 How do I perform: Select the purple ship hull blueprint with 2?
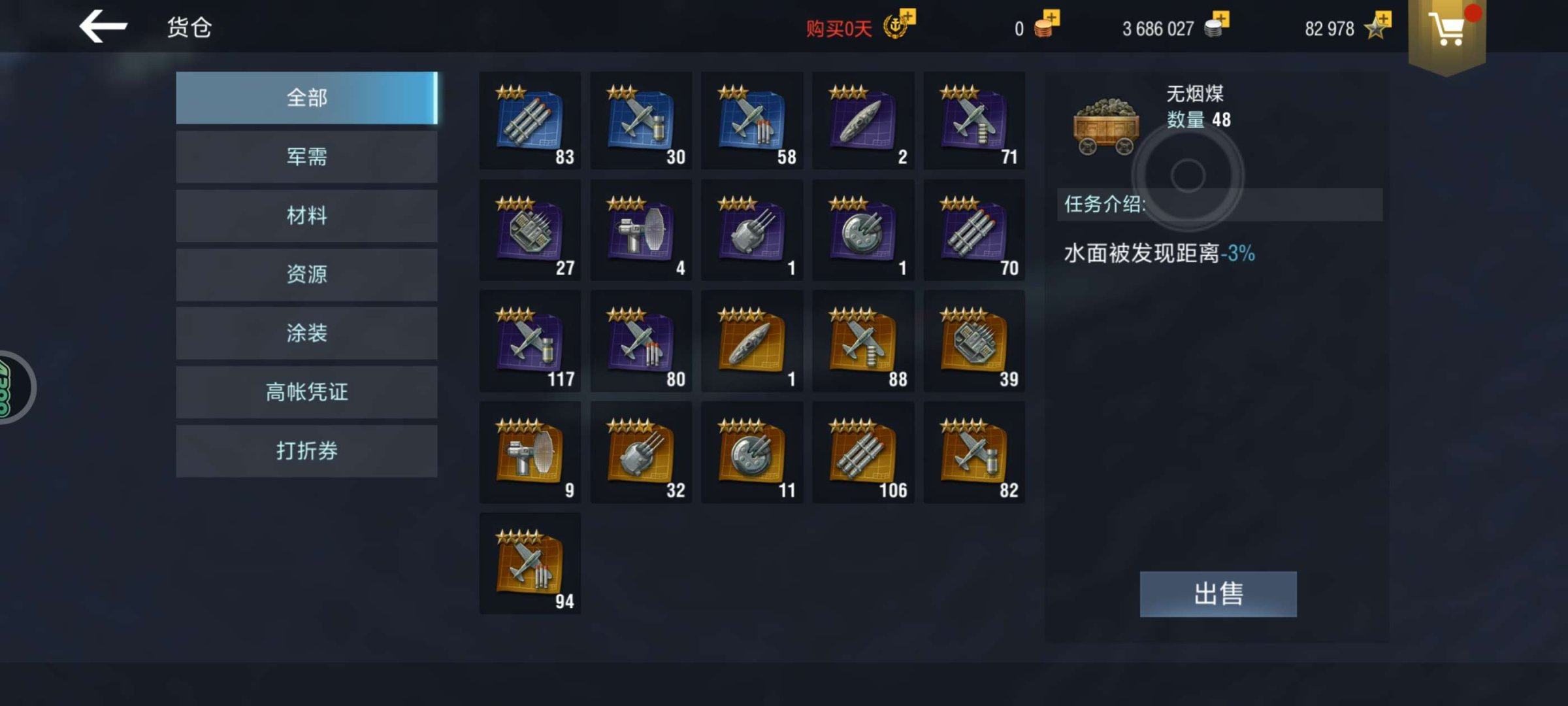pos(863,121)
